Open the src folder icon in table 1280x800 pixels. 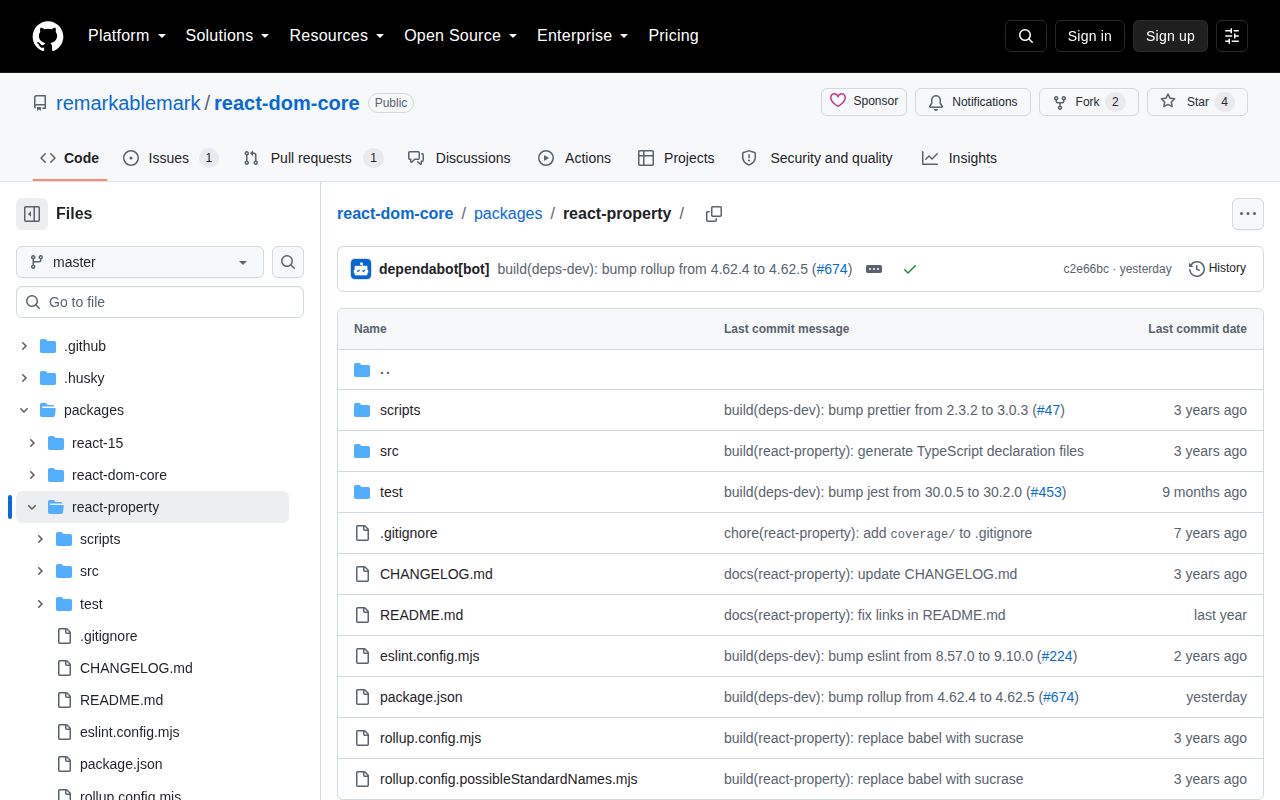[362, 451]
